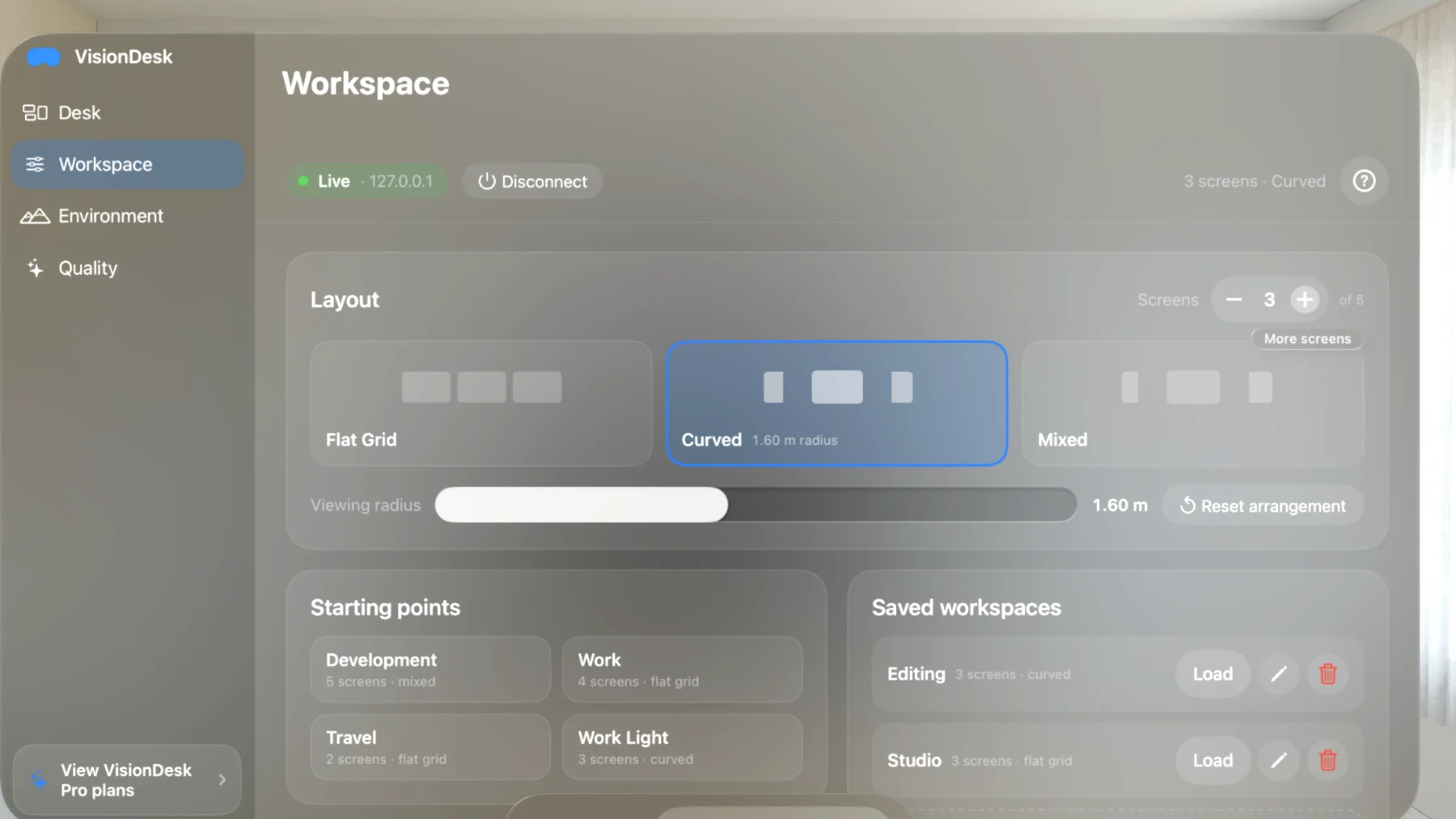Click the Layout section heading
This screenshot has width=1456, height=819.
point(345,300)
